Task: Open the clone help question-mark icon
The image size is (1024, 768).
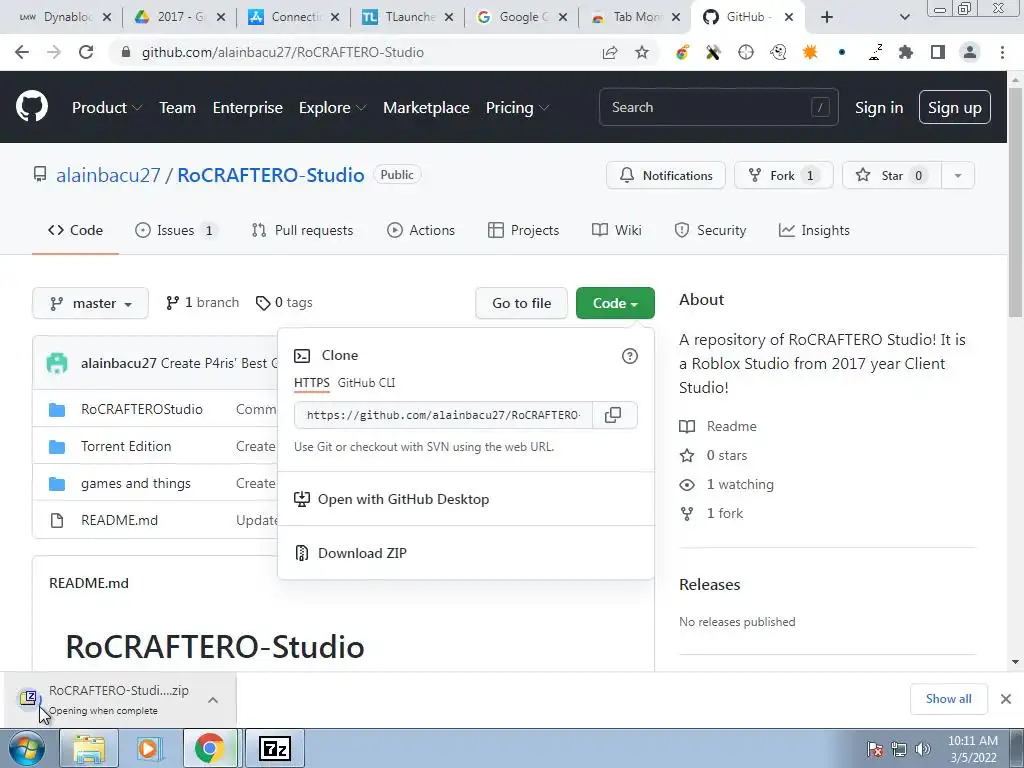Action: tap(630, 356)
